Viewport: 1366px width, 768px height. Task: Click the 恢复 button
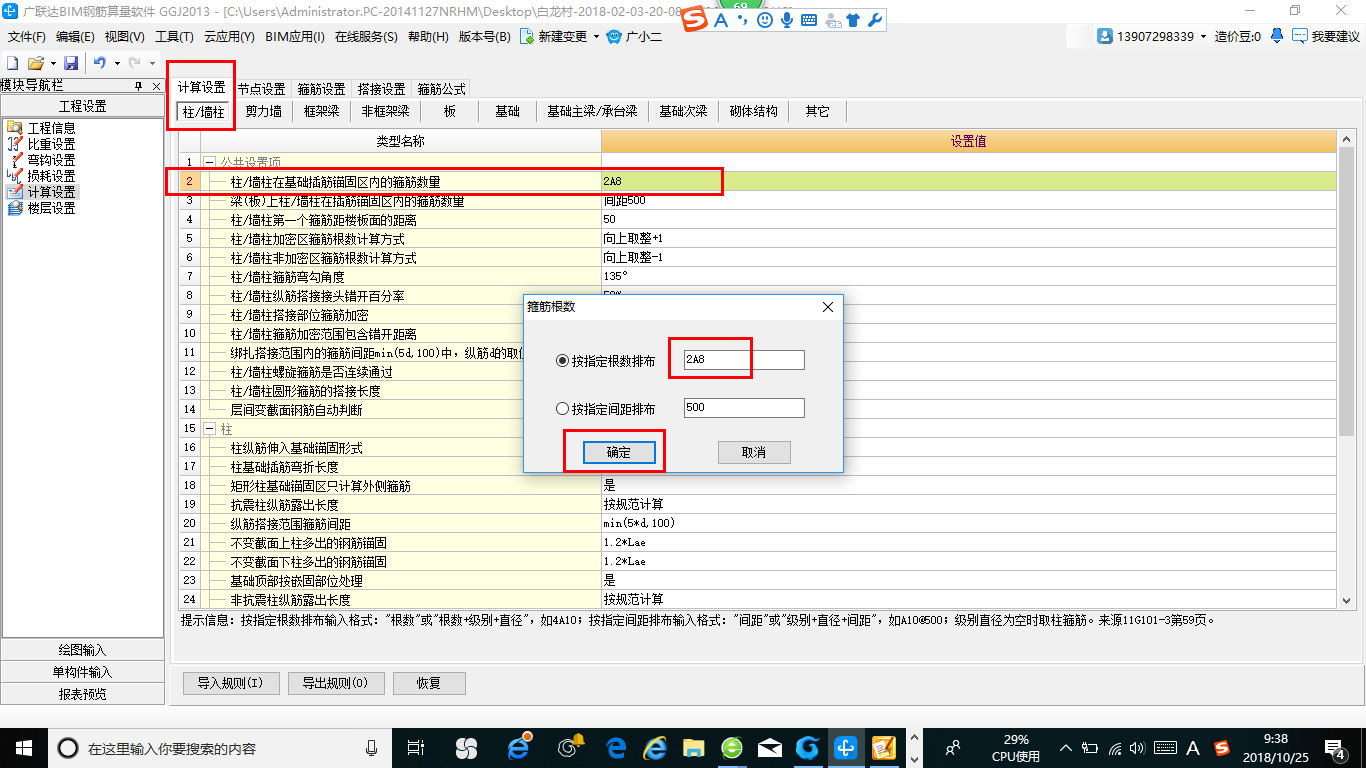(x=429, y=684)
